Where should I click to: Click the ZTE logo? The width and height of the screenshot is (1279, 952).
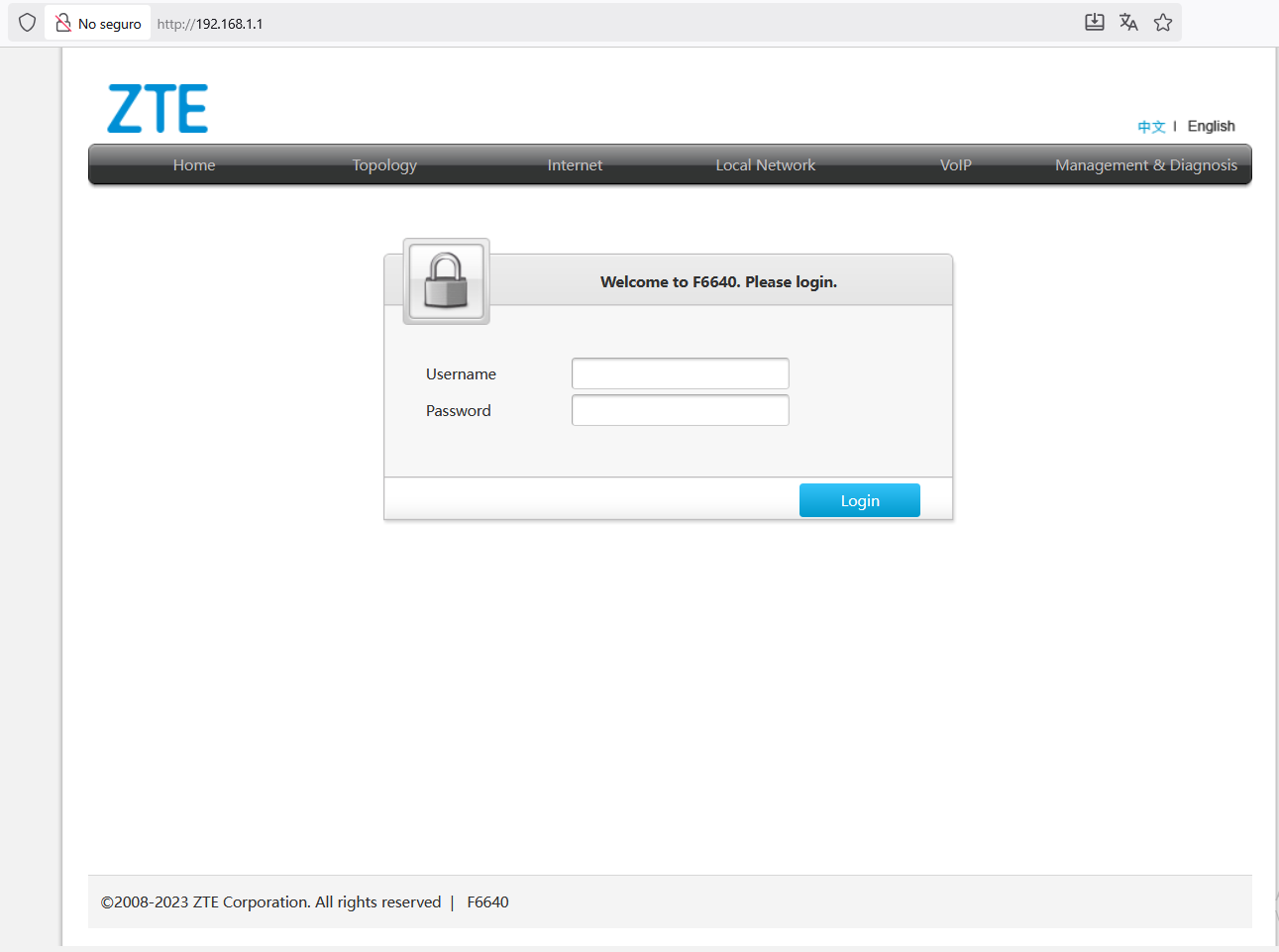pyautogui.click(x=158, y=109)
